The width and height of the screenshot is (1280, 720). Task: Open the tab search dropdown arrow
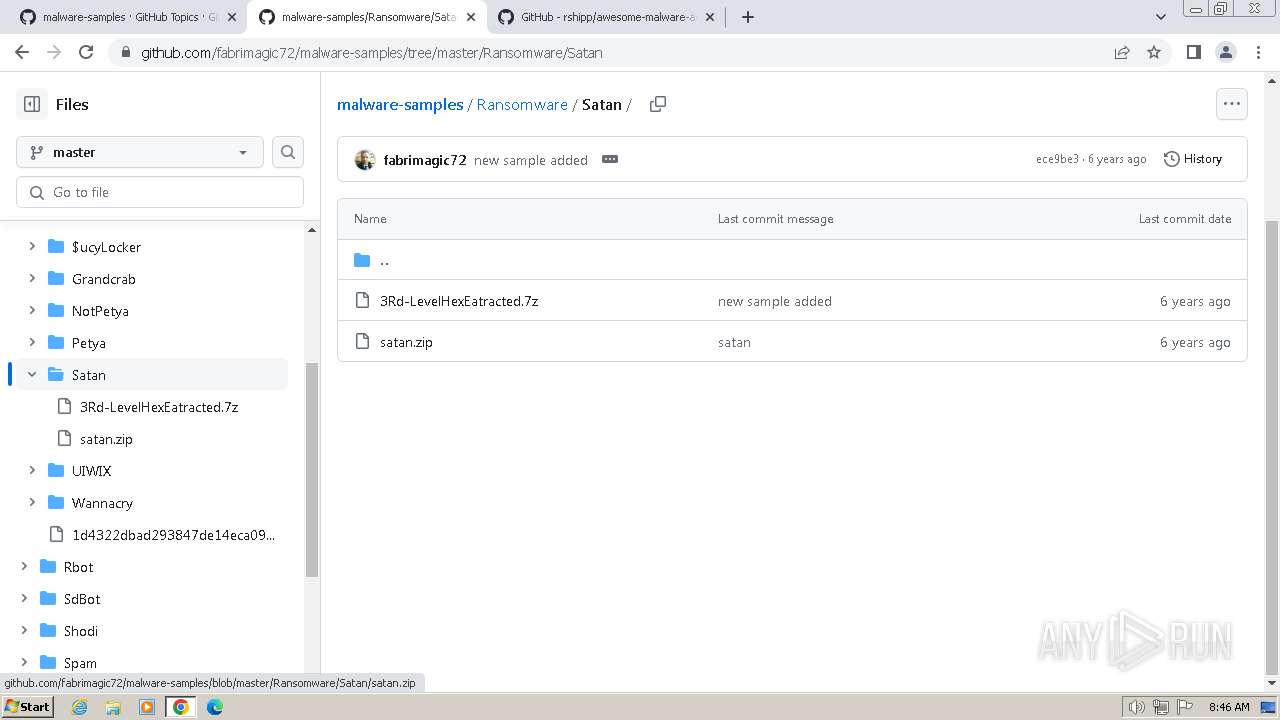(x=1161, y=17)
